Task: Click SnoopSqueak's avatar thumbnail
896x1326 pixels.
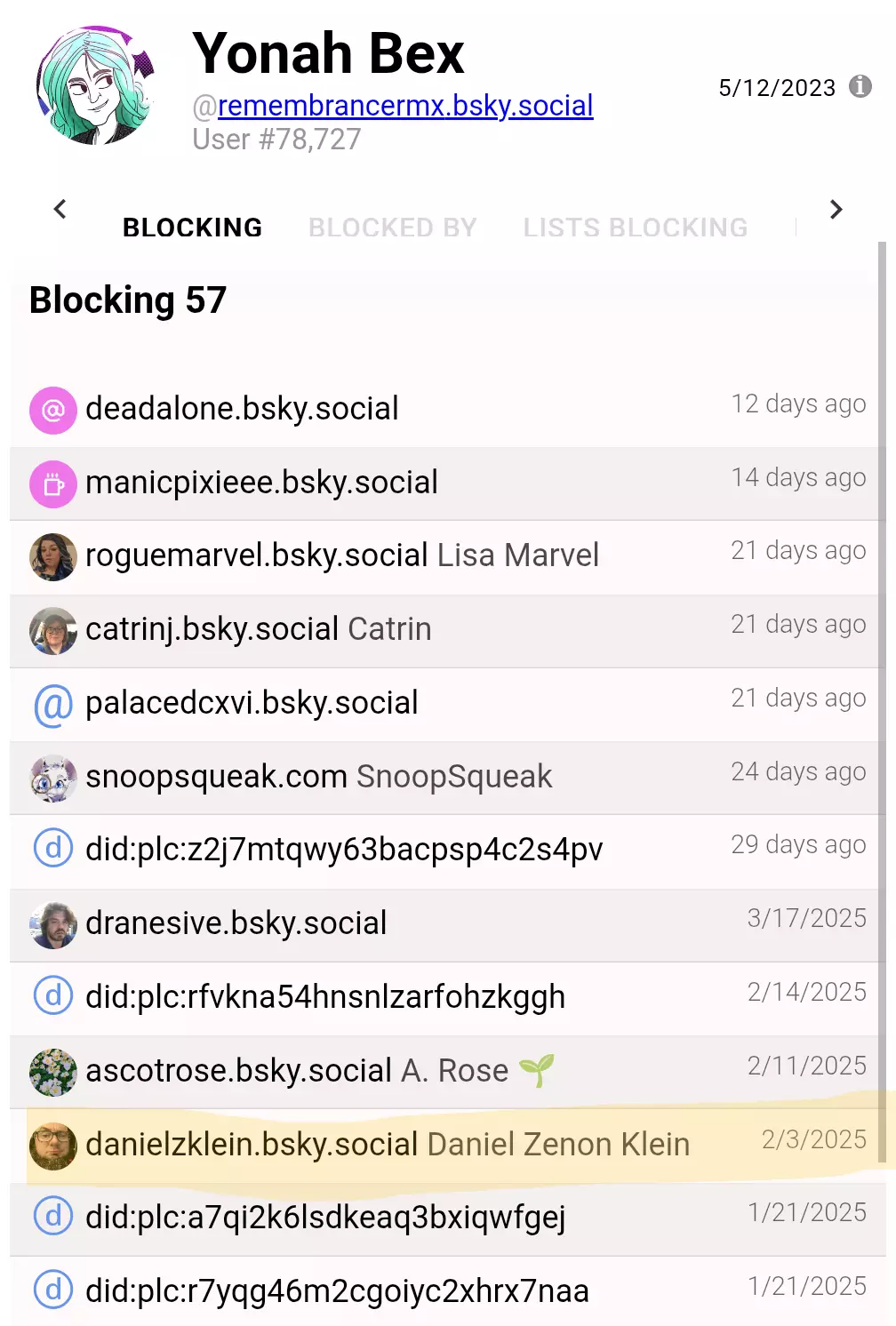Action: click(x=53, y=778)
